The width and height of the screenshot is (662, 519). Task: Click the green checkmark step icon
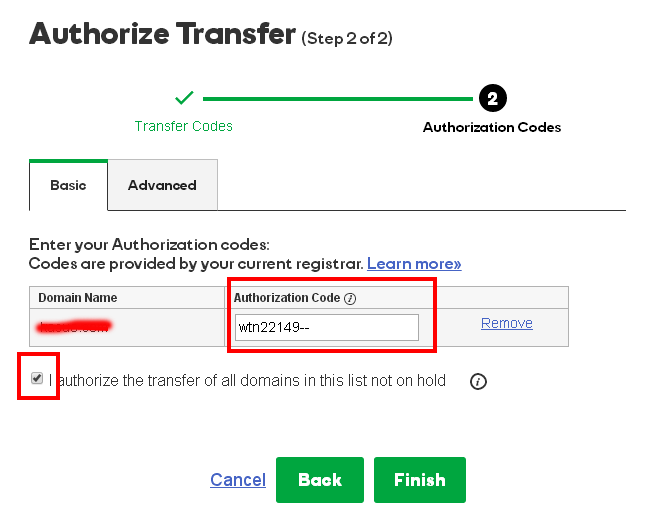(184, 98)
